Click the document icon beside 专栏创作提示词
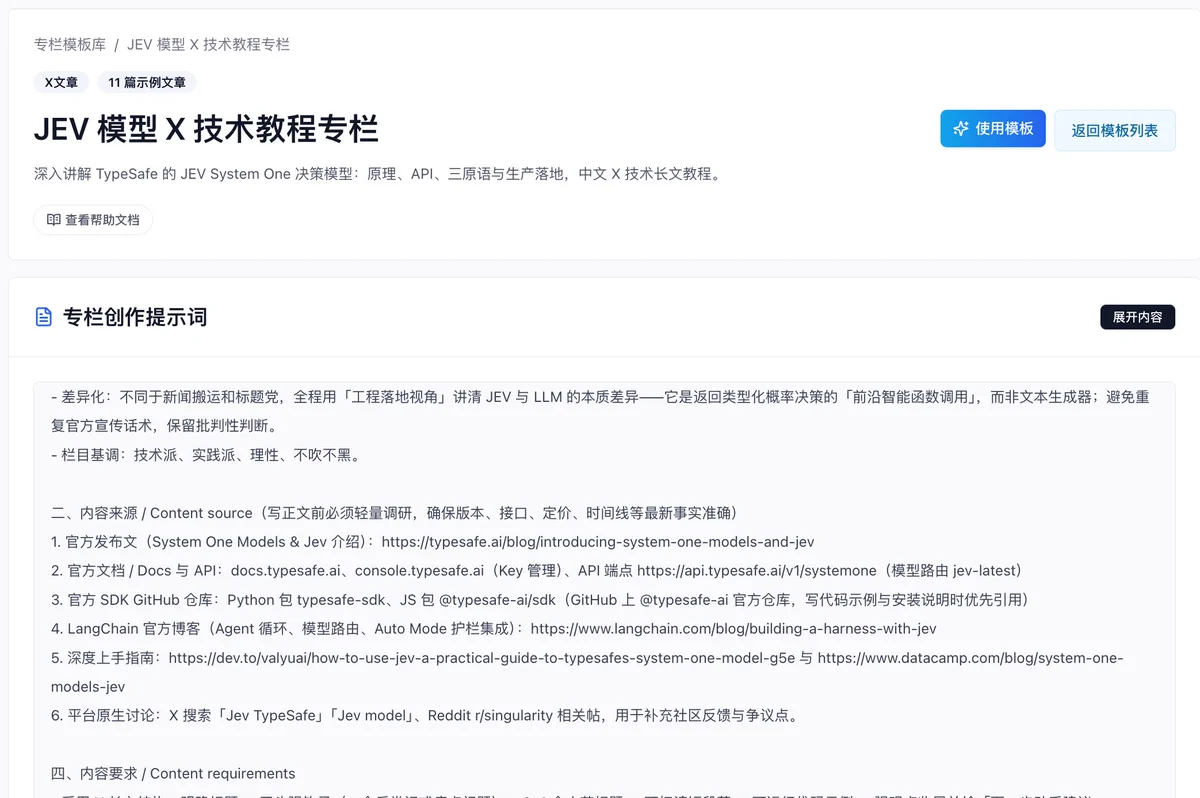Screen dimensions: 1200x798 (x=43, y=317)
